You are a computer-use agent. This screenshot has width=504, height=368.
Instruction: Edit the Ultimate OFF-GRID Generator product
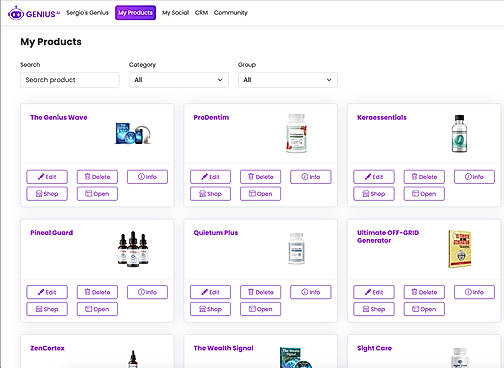pyautogui.click(x=374, y=292)
